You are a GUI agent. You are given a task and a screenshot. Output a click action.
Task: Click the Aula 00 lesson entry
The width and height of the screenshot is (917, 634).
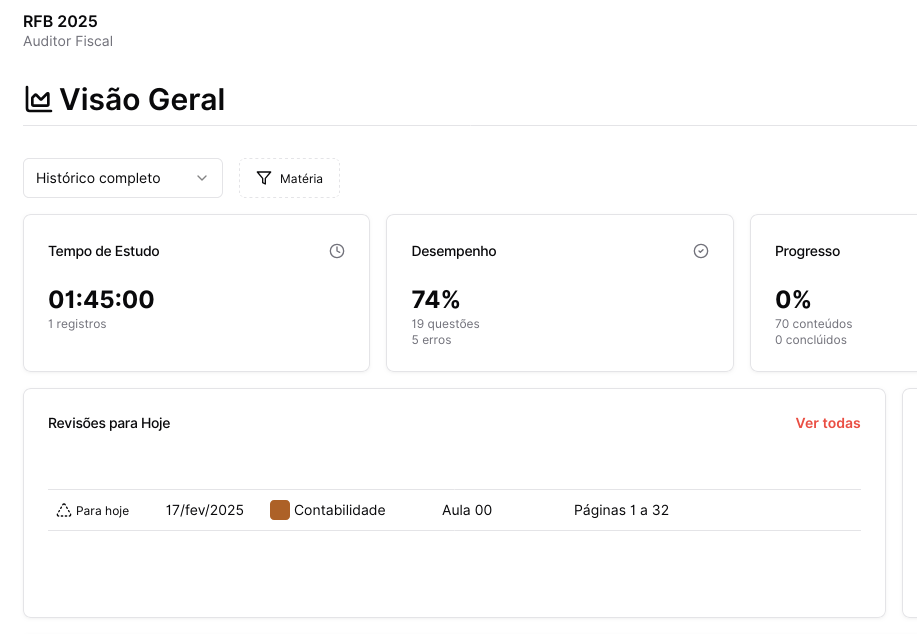coord(467,510)
